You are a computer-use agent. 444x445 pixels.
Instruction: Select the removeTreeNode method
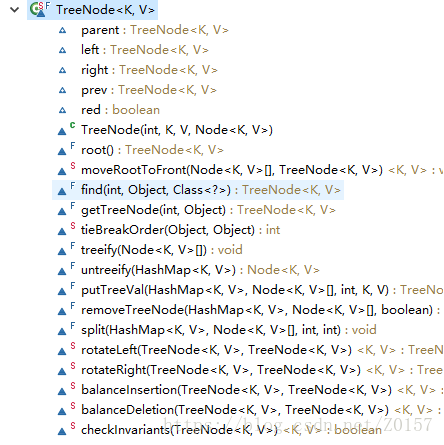(261, 310)
